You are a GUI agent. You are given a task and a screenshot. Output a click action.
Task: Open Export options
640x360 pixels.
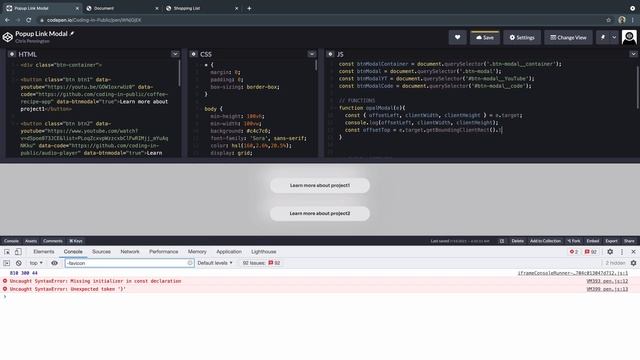click(611, 241)
